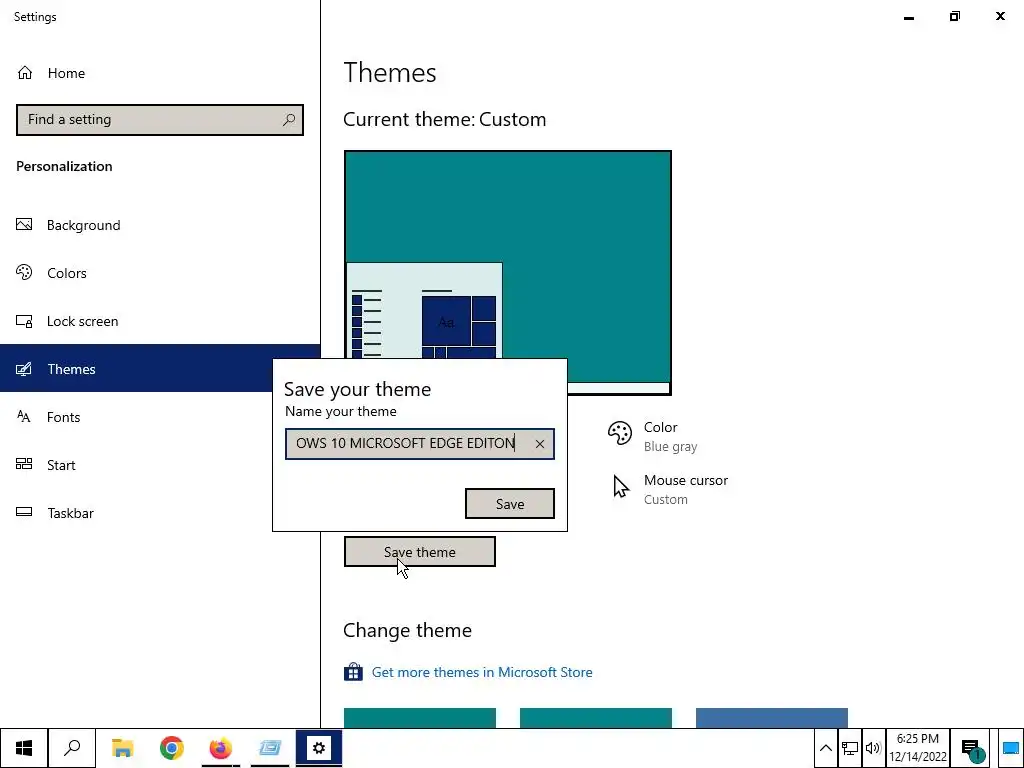Click the volume speaker tray icon
The height and width of the screenshot is (768, 1024).
(873, 748)
